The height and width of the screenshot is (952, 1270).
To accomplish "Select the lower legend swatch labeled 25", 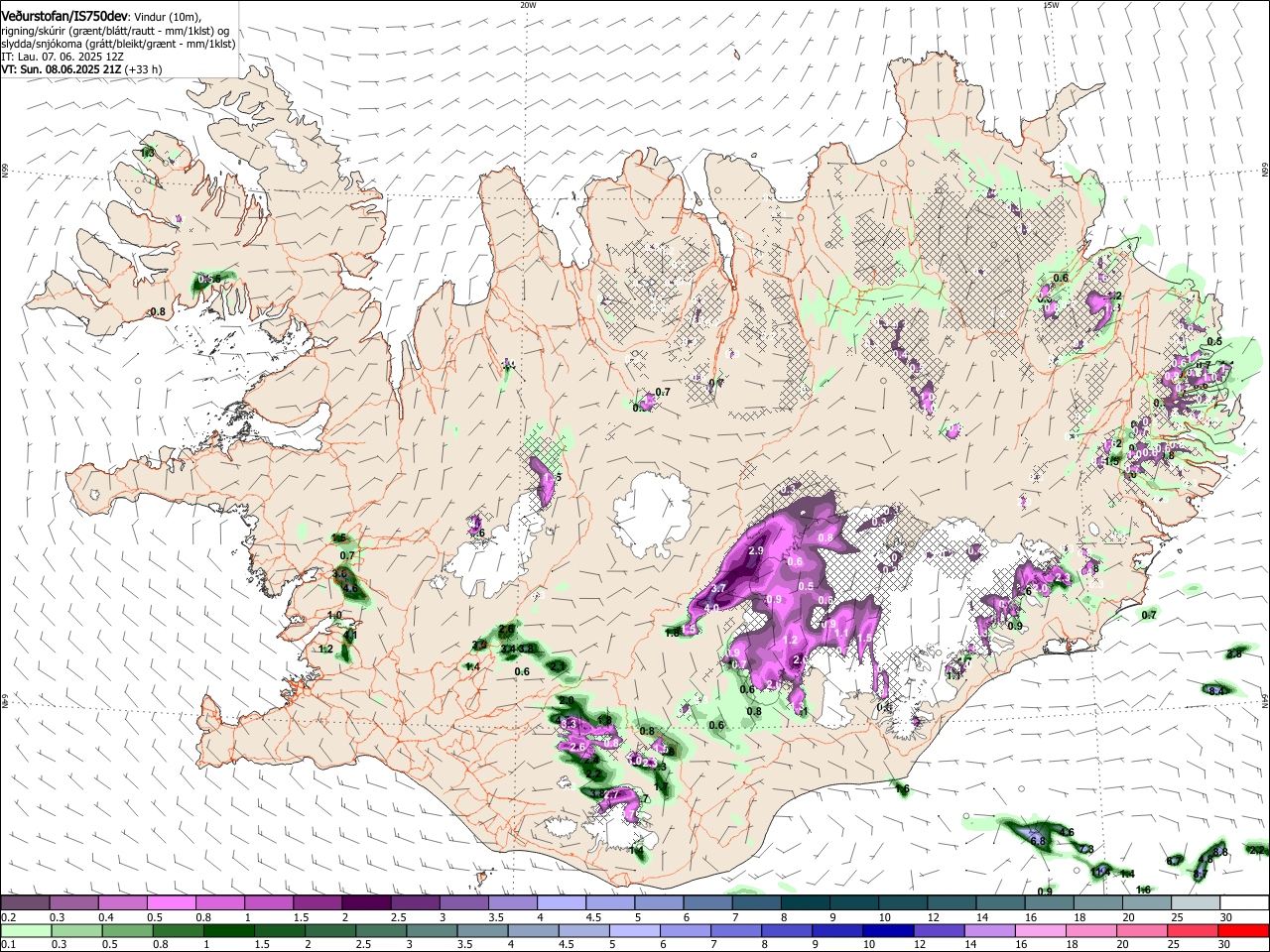I will (1192, 930).
